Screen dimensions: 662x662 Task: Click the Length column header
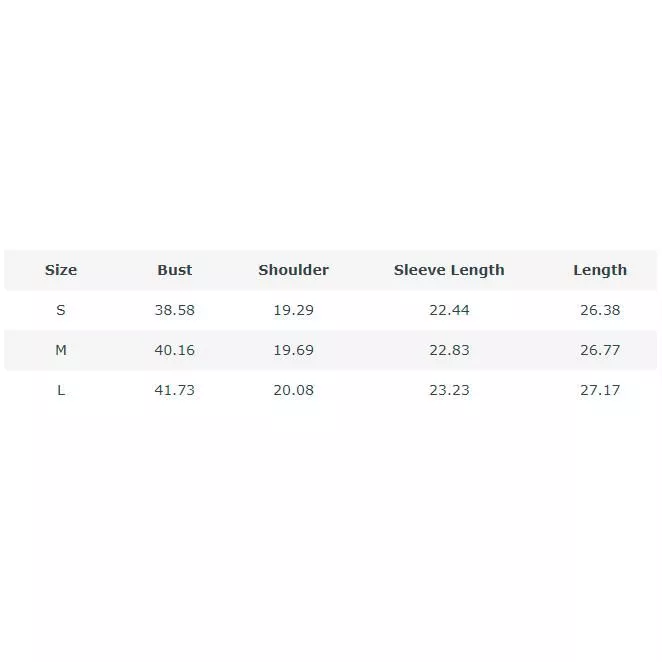[600, 270]
